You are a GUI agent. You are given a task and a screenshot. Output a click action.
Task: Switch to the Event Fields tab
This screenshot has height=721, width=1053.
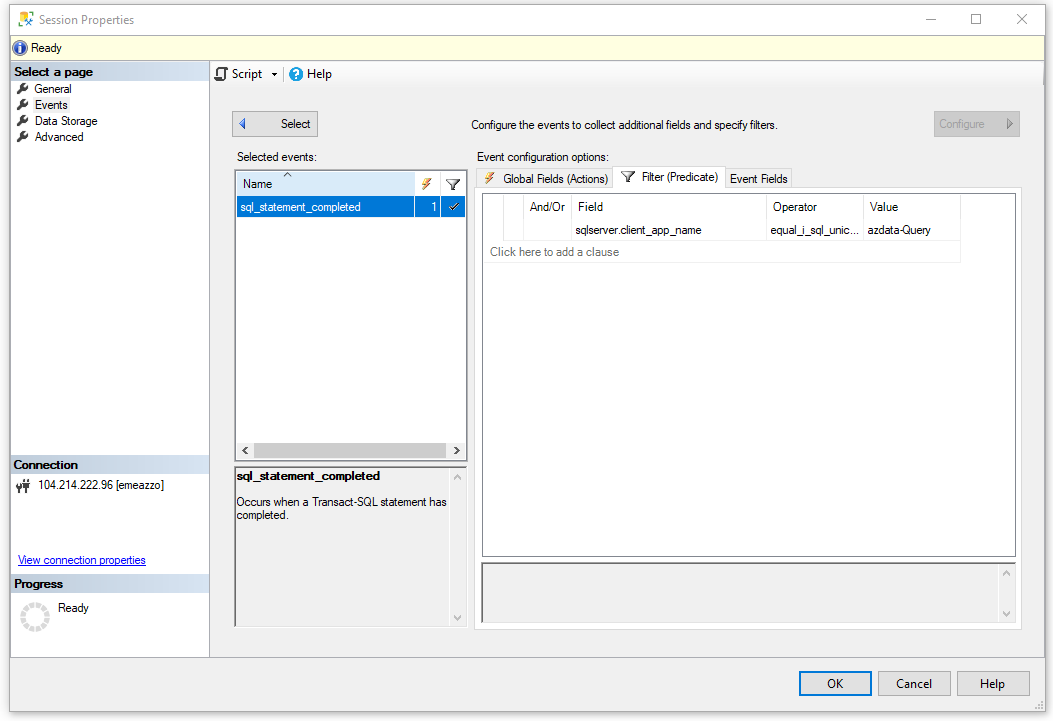point(758,178)
